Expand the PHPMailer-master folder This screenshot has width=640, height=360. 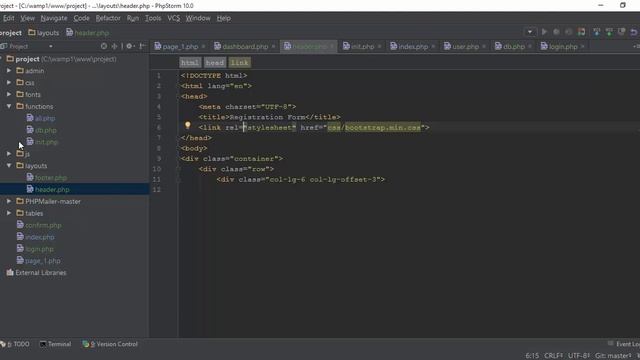pos(9,201)
